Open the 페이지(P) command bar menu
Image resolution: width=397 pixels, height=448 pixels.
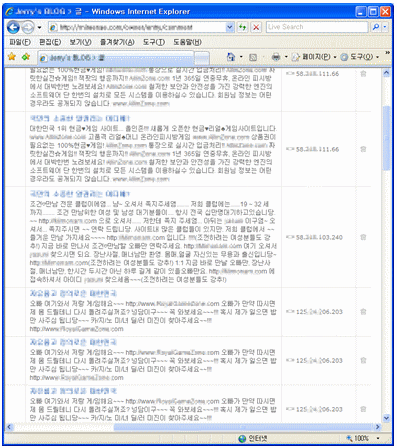pyautogui.click(x=314, y=57)
